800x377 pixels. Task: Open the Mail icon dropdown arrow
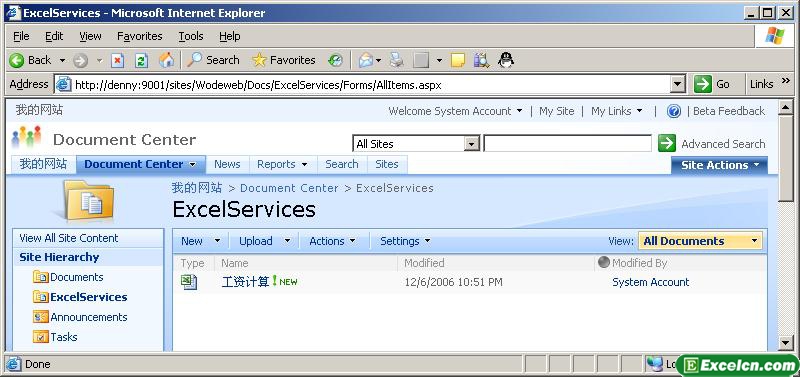point(379,61)
